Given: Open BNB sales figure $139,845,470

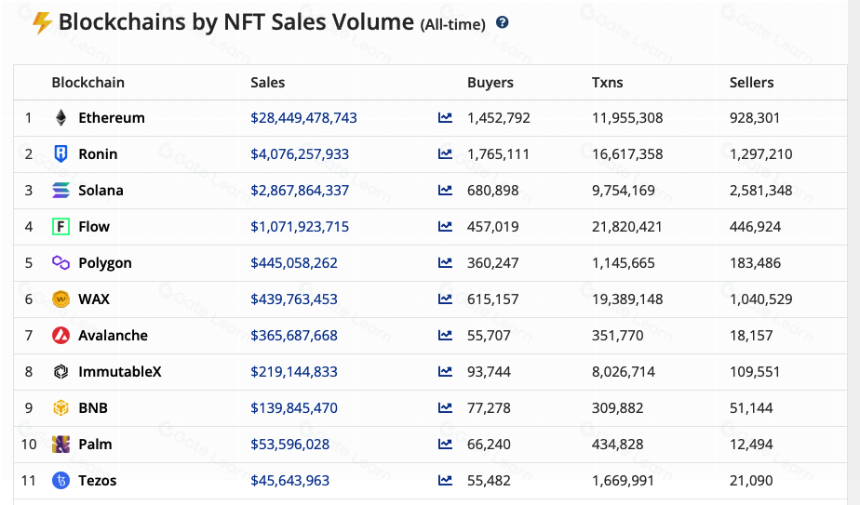Looking at the screenshot, I should [x=294, y=408].
